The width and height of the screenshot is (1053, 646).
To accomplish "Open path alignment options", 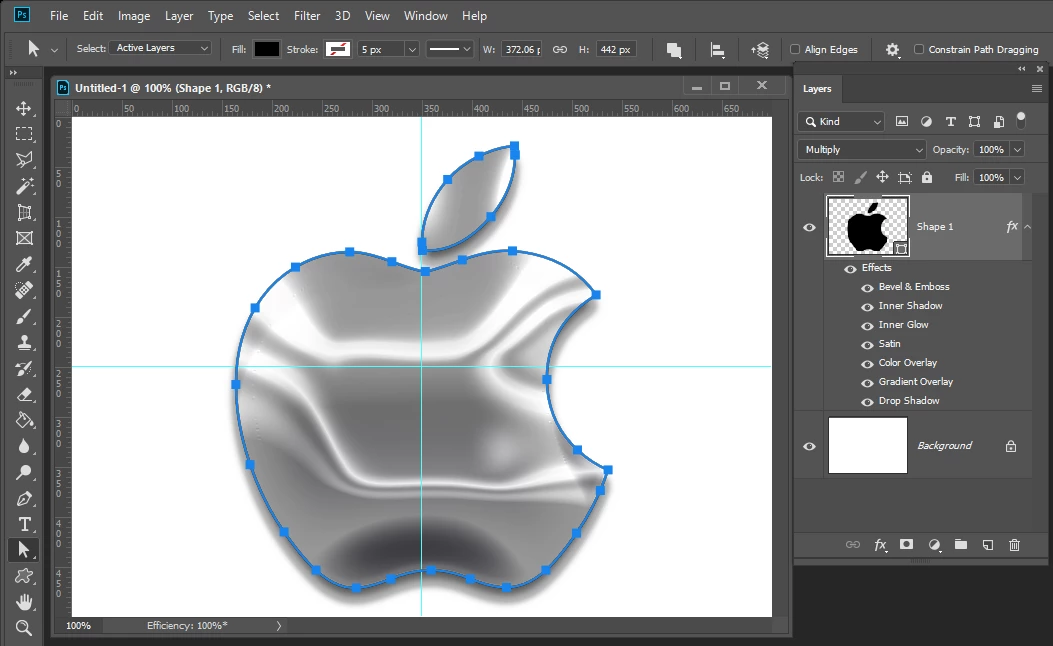I will (717, 50).
